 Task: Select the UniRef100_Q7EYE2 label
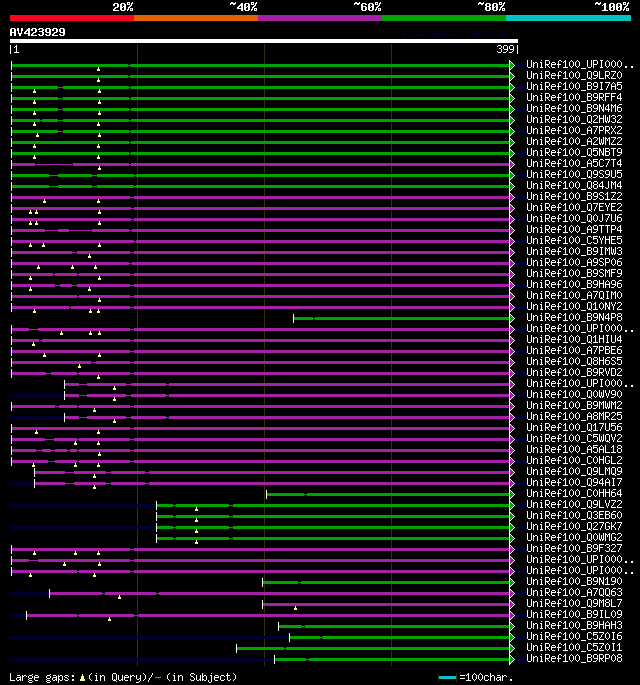[x=574, y=208]
